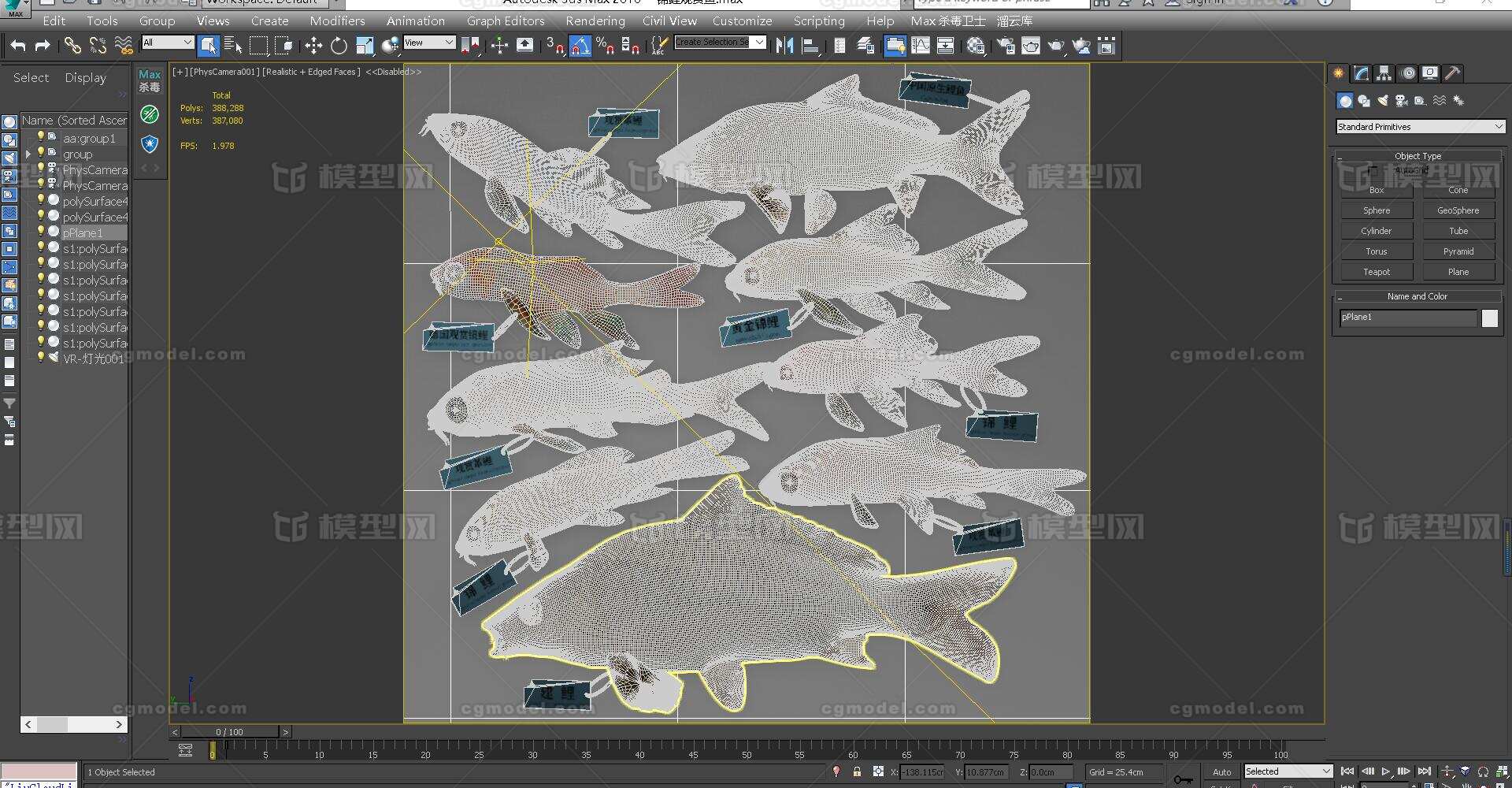
Task: Activate the Rotate tool in toolbar
Action: pos(339,46)
